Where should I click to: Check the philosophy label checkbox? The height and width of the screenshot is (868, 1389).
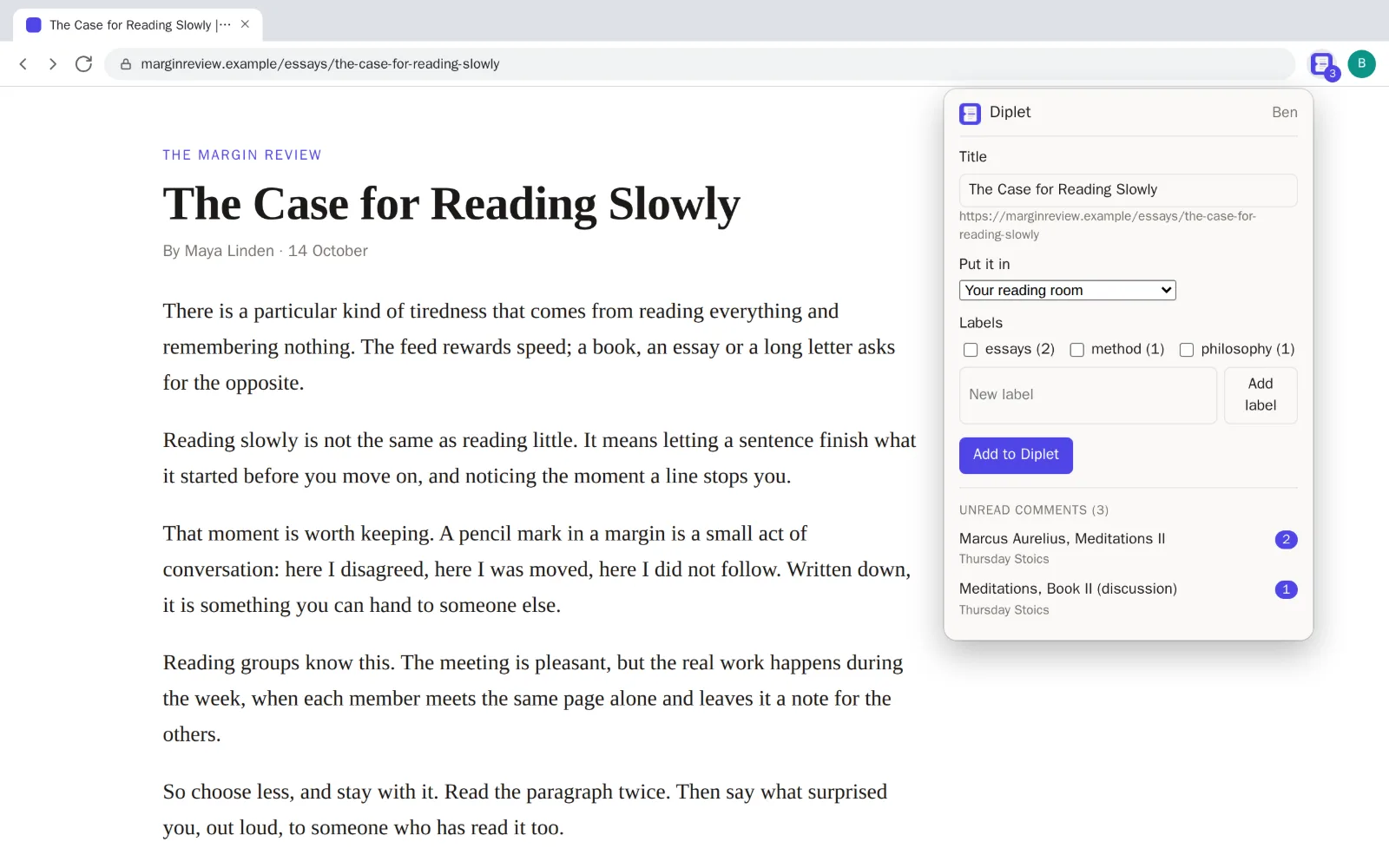(x=1187, y=350)
